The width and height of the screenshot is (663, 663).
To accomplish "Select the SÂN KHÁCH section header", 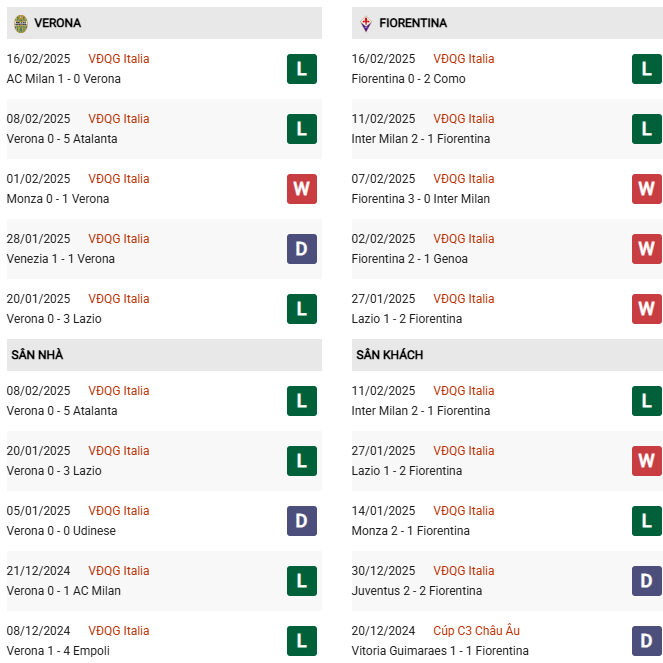I will click(389, 355).
